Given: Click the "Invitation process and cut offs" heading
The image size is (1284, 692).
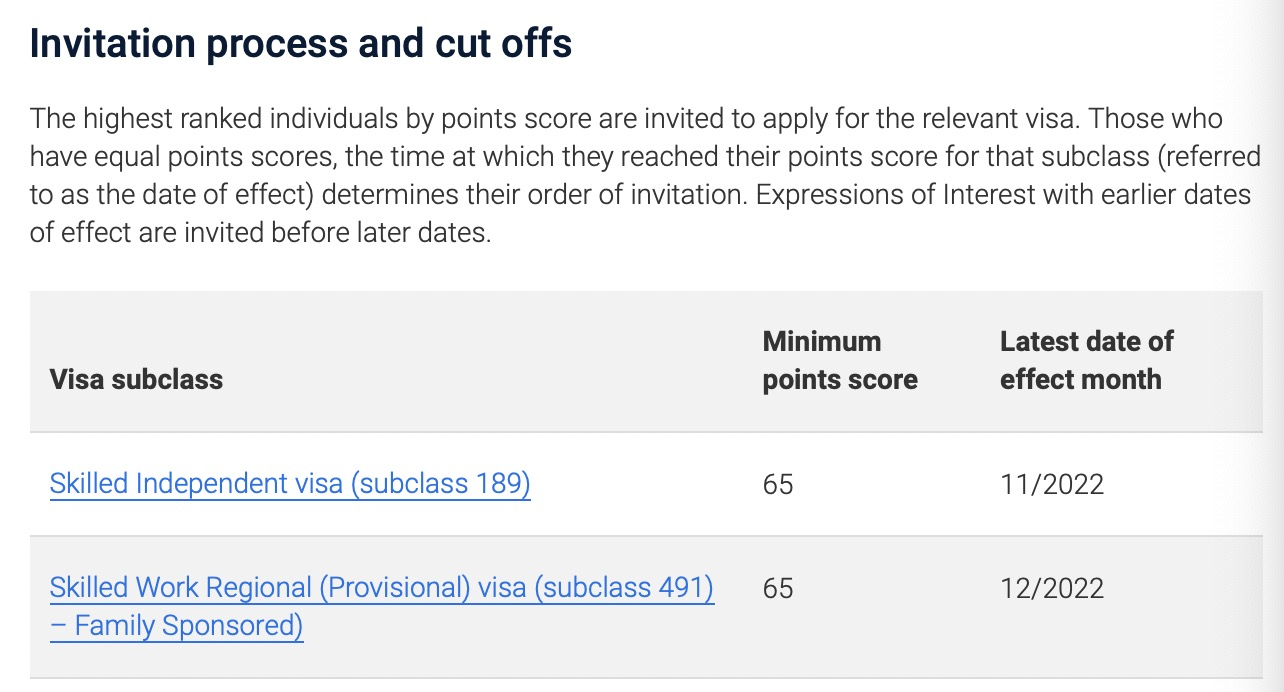Looking at the screenshot, I should pos(300,46).
